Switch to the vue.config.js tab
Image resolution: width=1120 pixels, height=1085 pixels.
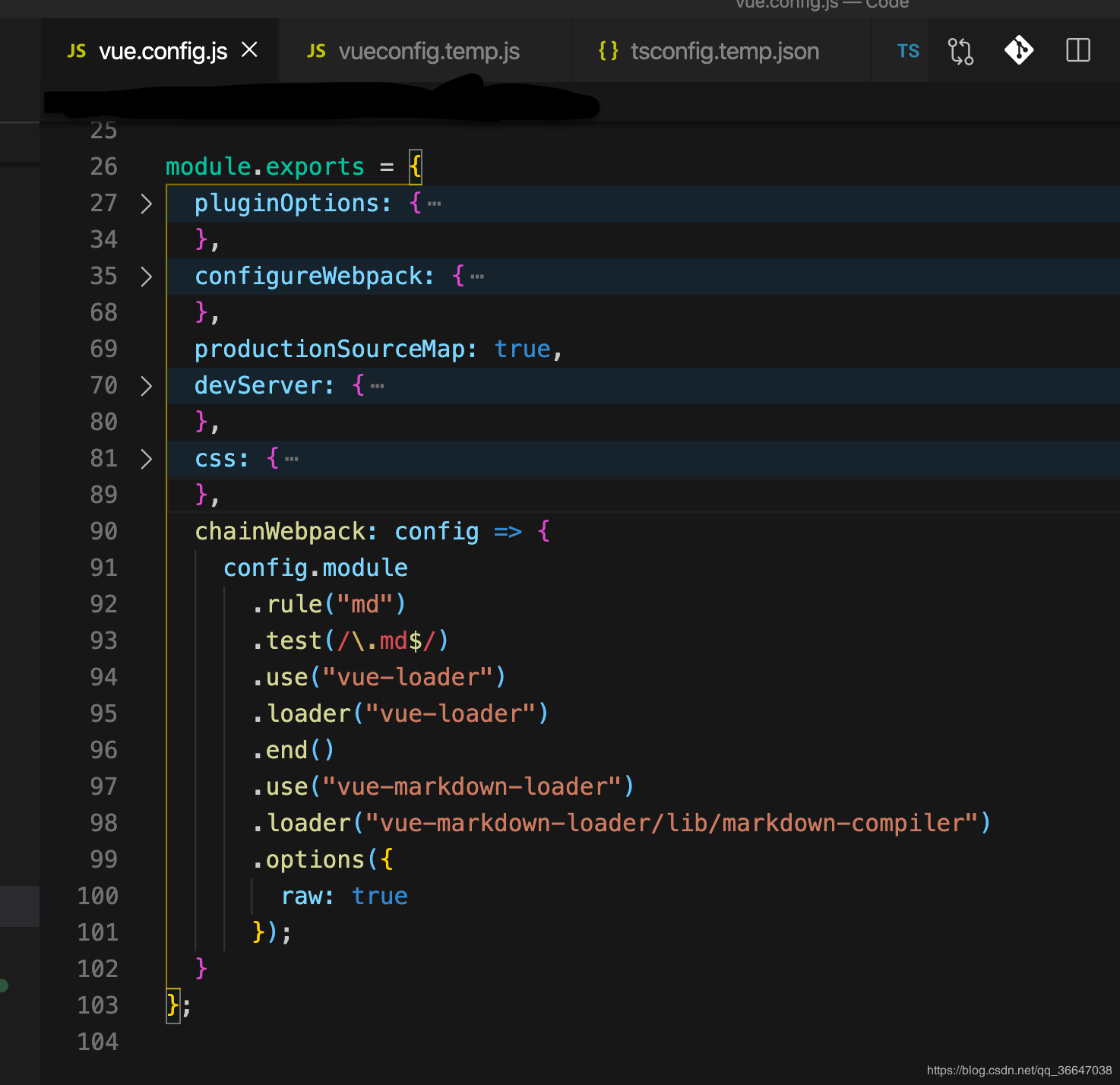click(x=160, y=51)
